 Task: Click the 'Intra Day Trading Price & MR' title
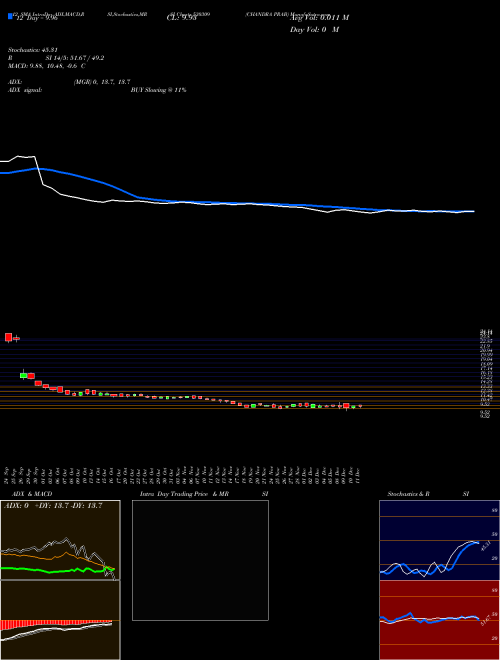click(x=184, y=494)
